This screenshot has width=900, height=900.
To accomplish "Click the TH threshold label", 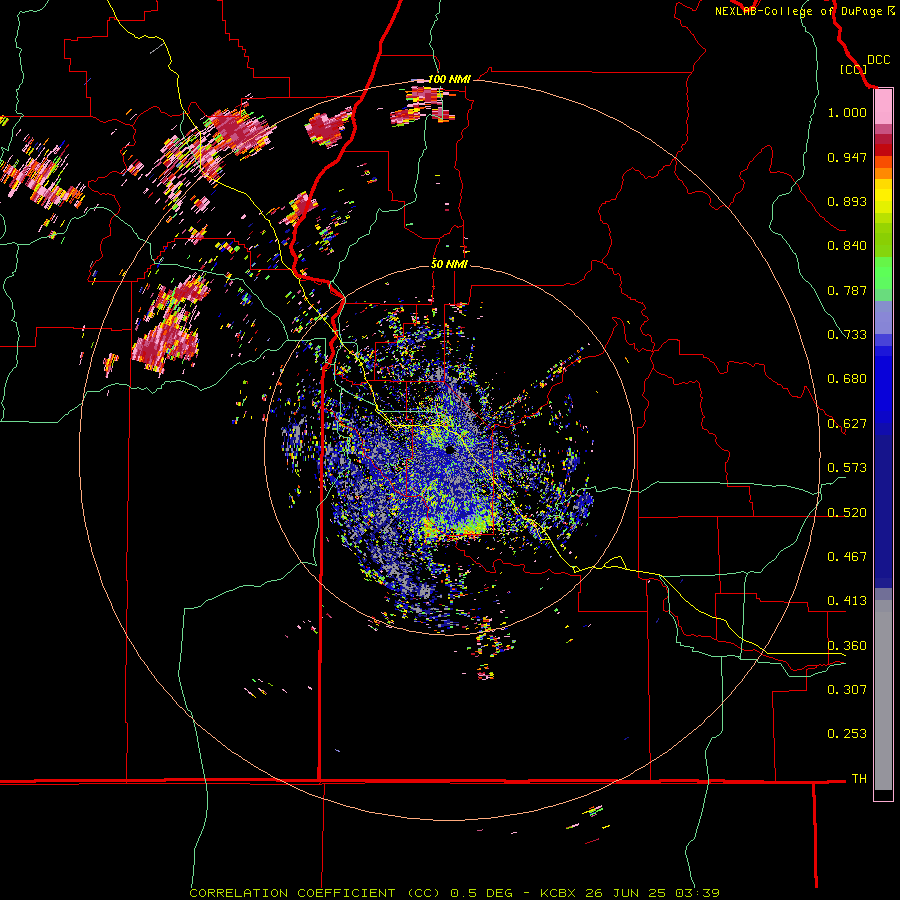I will (859, 779).
